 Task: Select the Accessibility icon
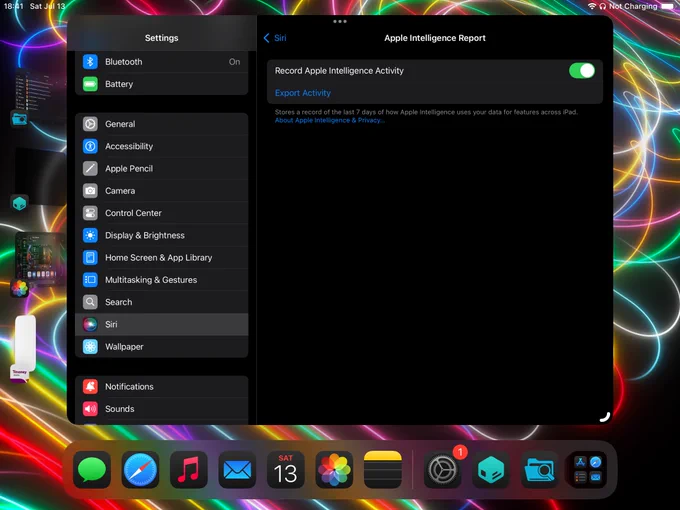pos(90,146)
